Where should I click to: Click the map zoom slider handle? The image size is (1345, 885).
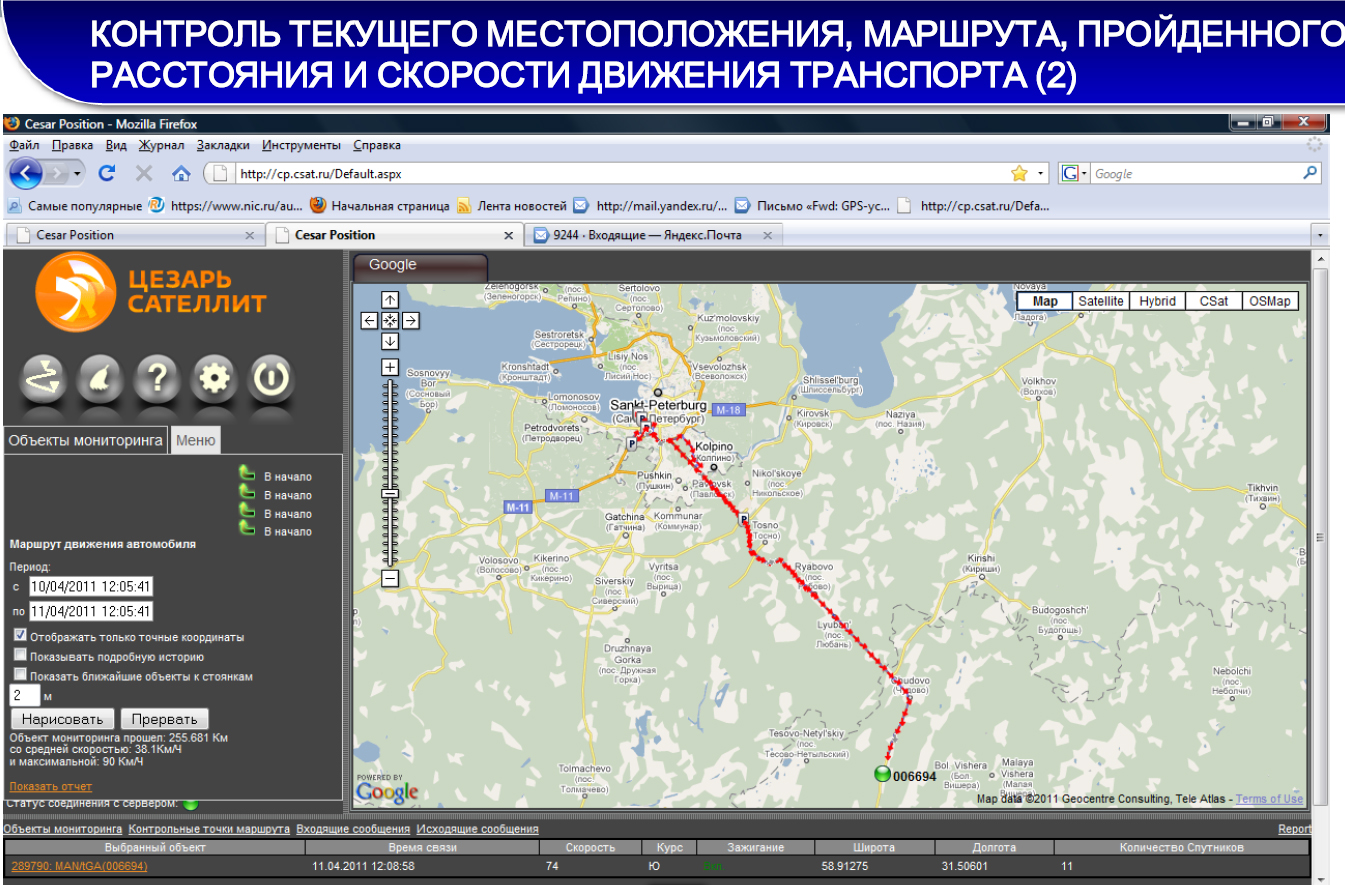click(x=390, y=493)
